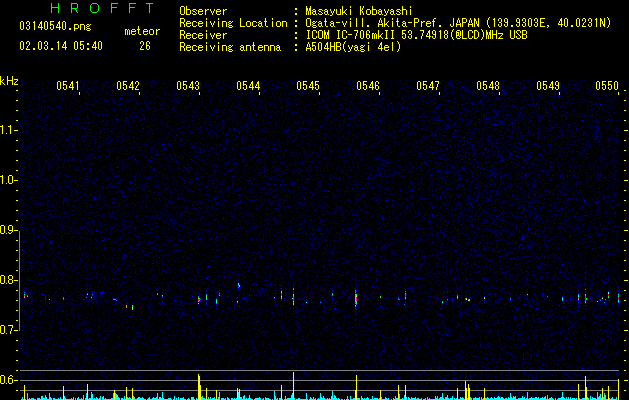Click the 0541 time marker
This screenshot has width=629, height=400.
[x=67, y=85]
